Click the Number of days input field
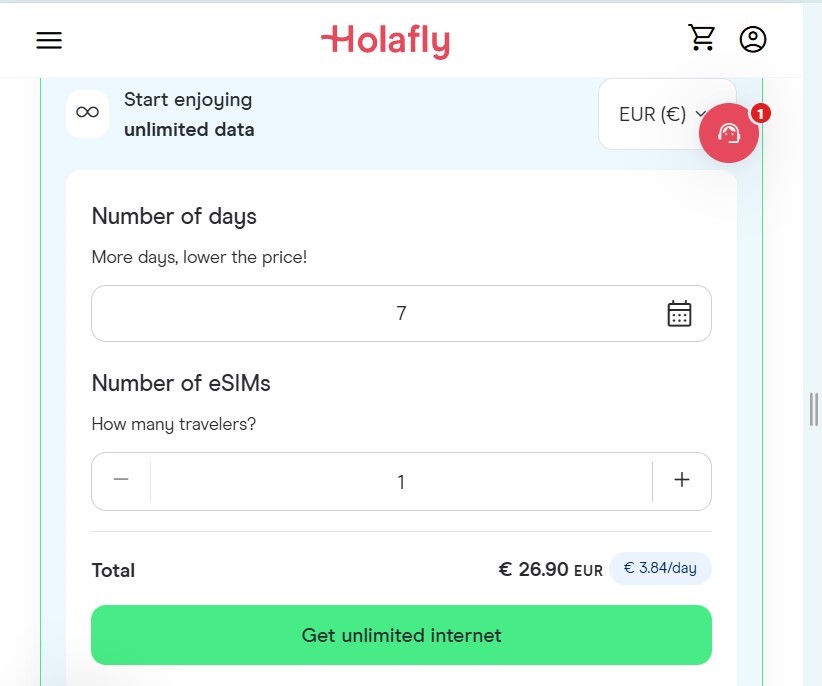 coord(401,313)
